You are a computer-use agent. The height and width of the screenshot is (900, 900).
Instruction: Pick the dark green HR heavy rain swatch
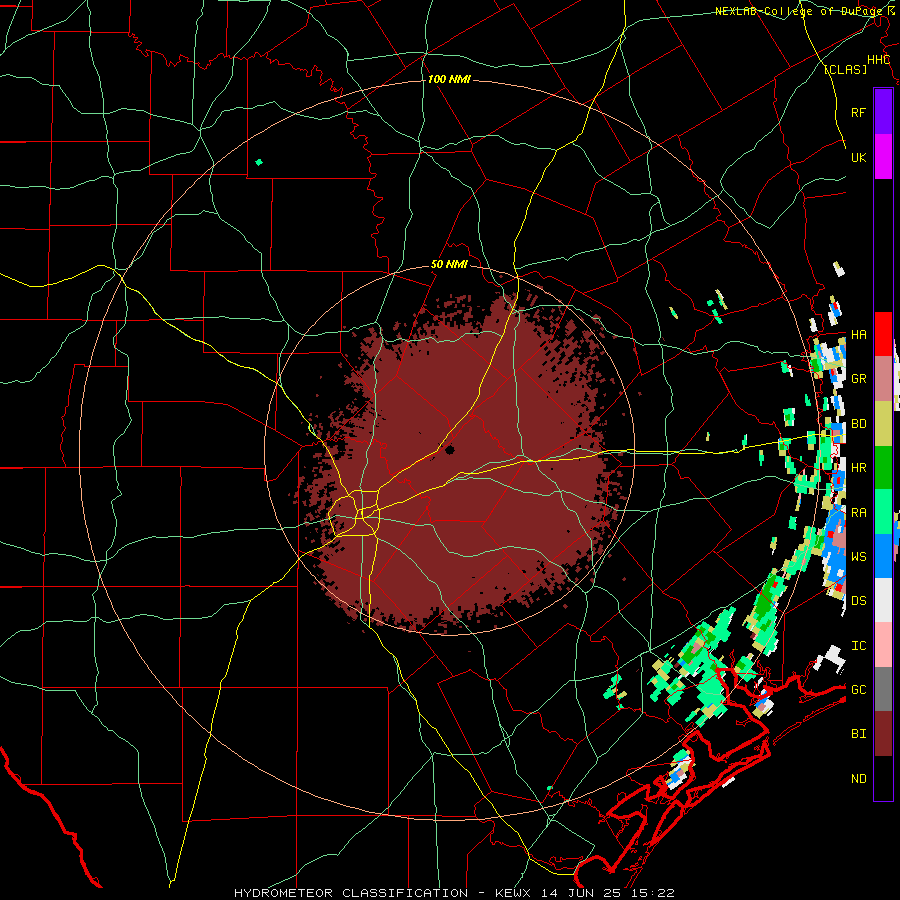click(x=883, y=468)
